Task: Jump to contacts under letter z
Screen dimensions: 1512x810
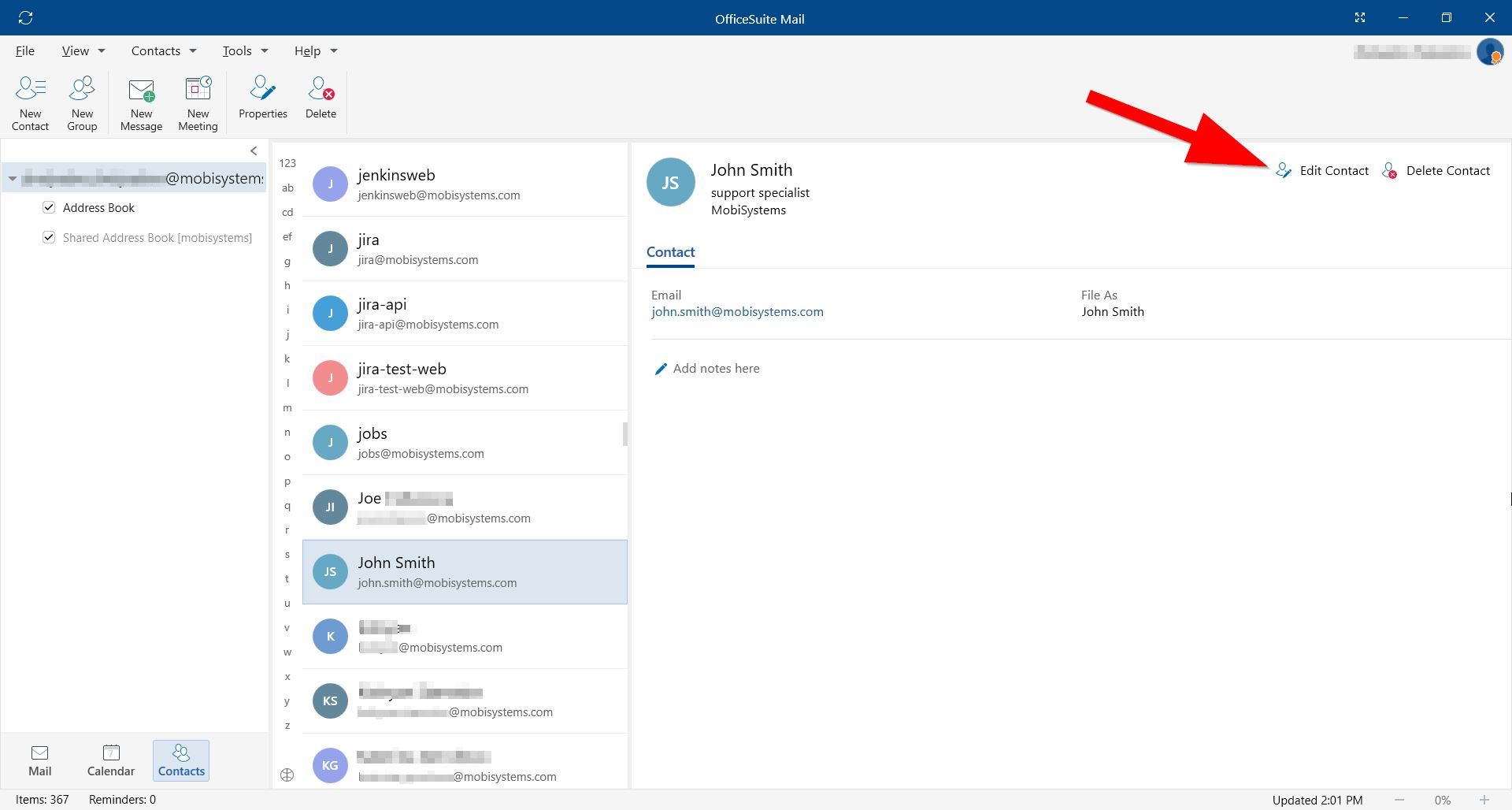Action: [287, 725]
